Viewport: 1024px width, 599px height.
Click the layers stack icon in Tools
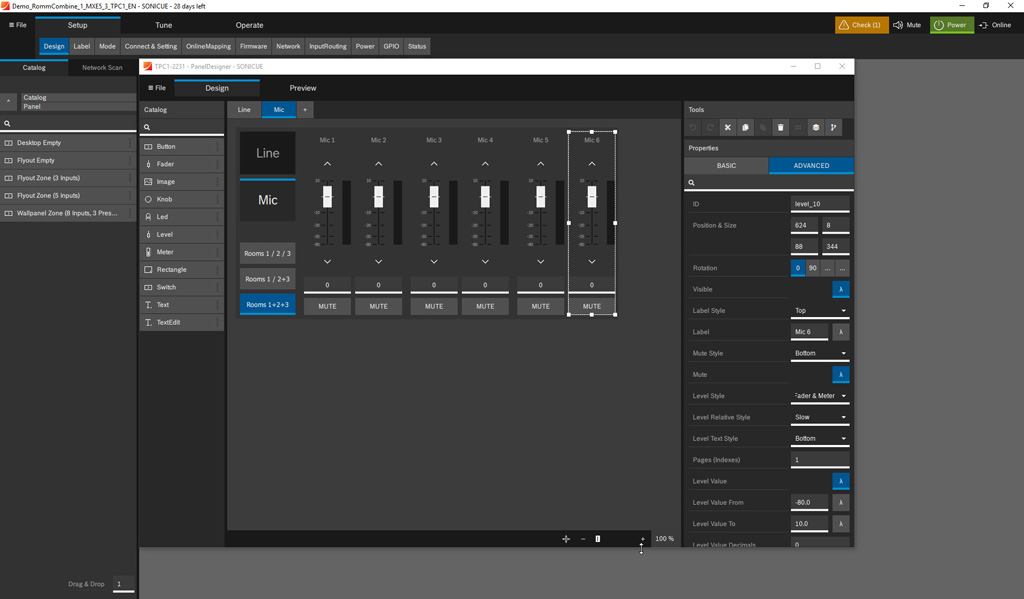tap(816, 128)
